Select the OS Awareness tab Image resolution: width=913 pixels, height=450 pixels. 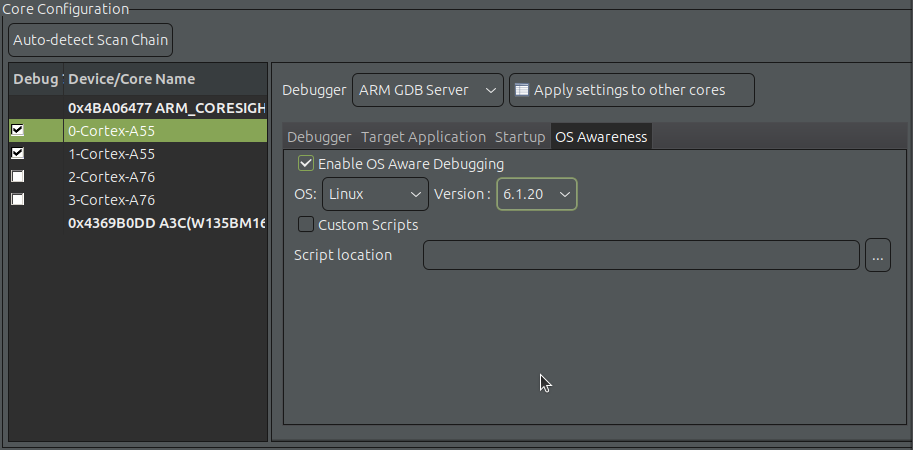601,137
